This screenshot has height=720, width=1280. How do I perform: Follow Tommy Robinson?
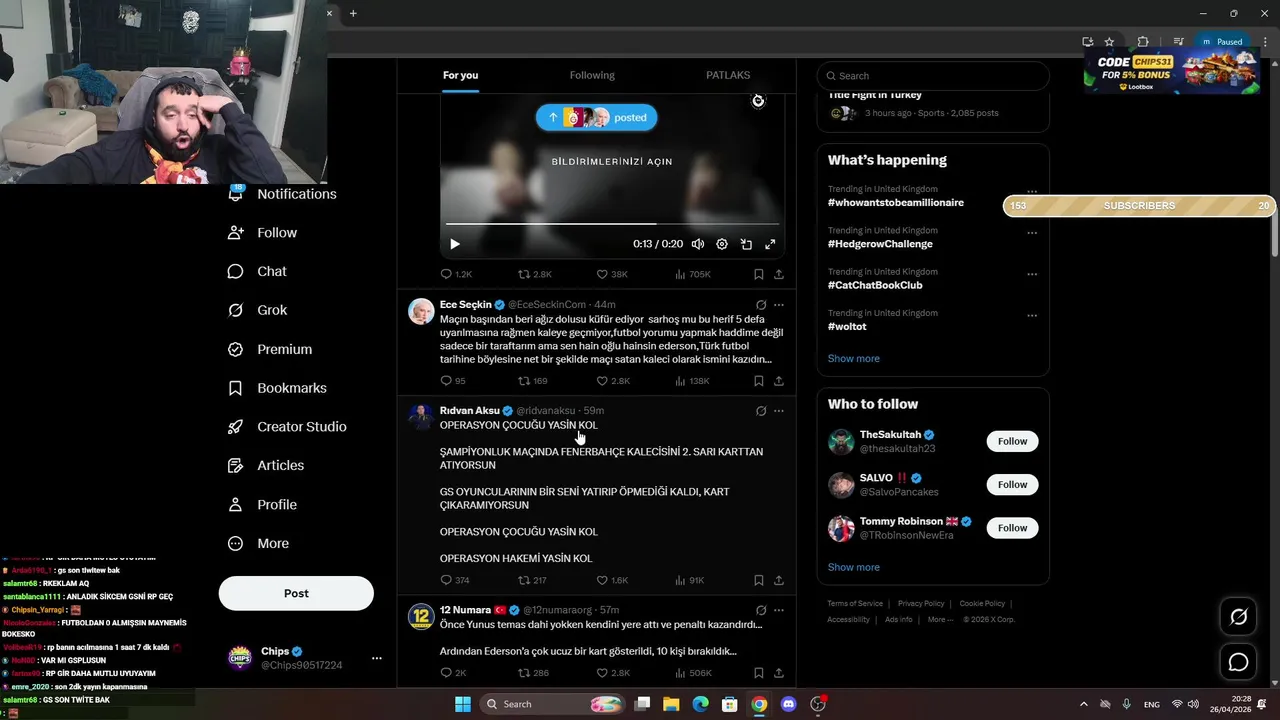click(1012, 528)
